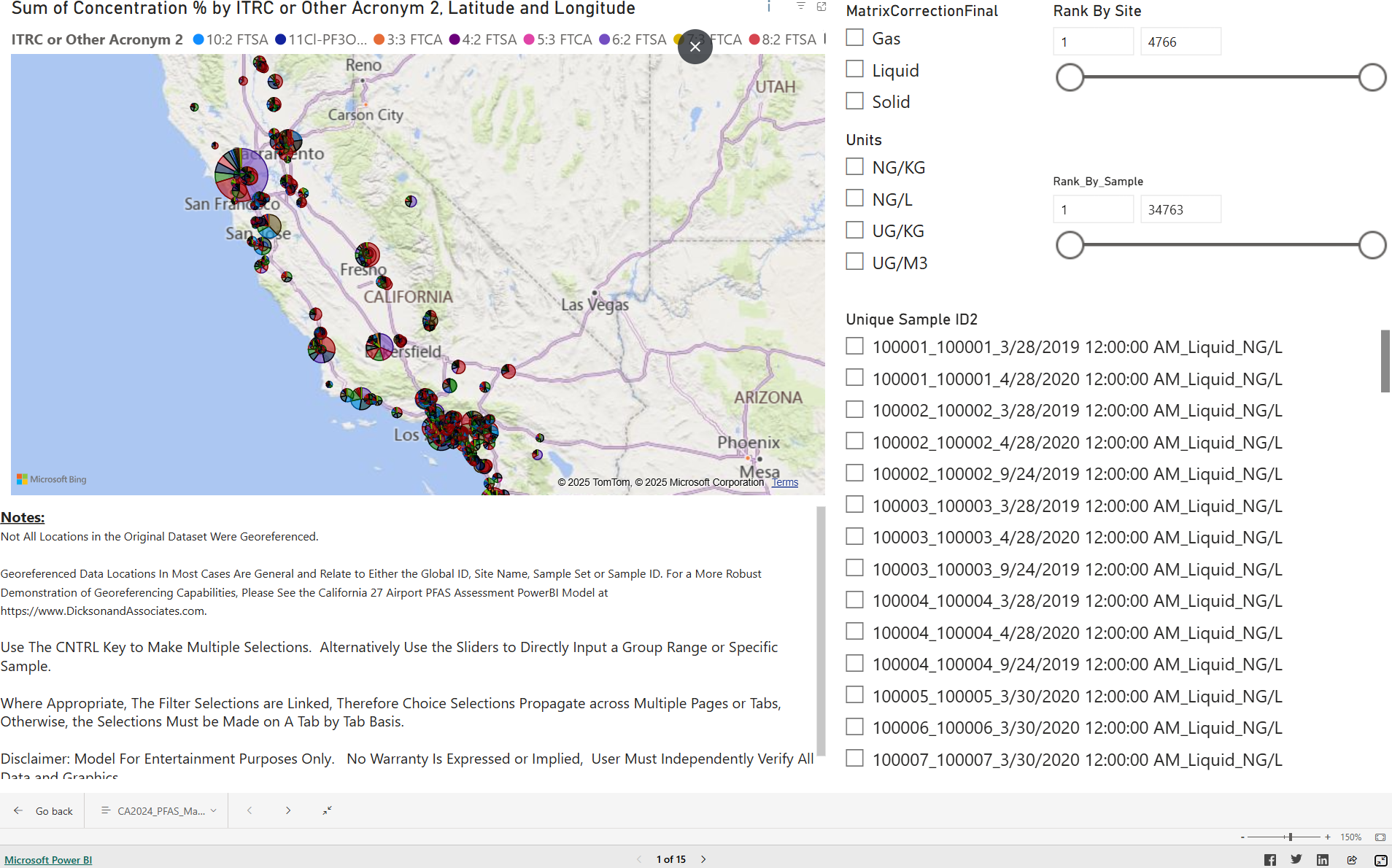Share report on LinkedIn
Image resolution: width=1392 pixels, height=868 pixels.
tap(1322, 860)
